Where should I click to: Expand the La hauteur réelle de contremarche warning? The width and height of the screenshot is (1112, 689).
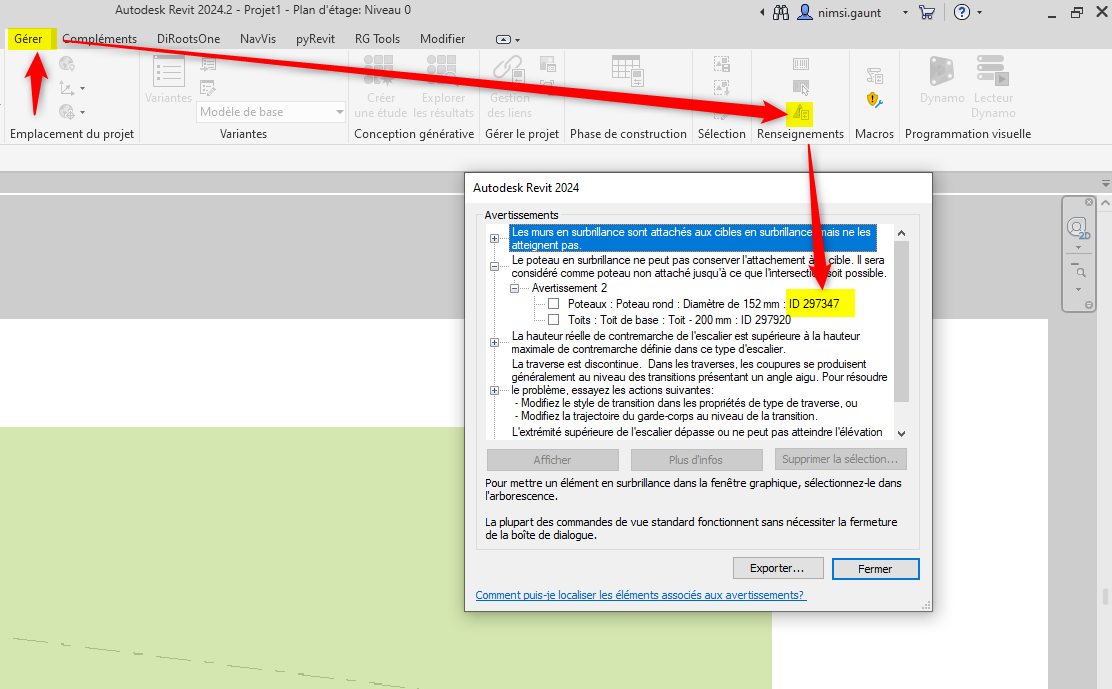[x=494, y=341]
